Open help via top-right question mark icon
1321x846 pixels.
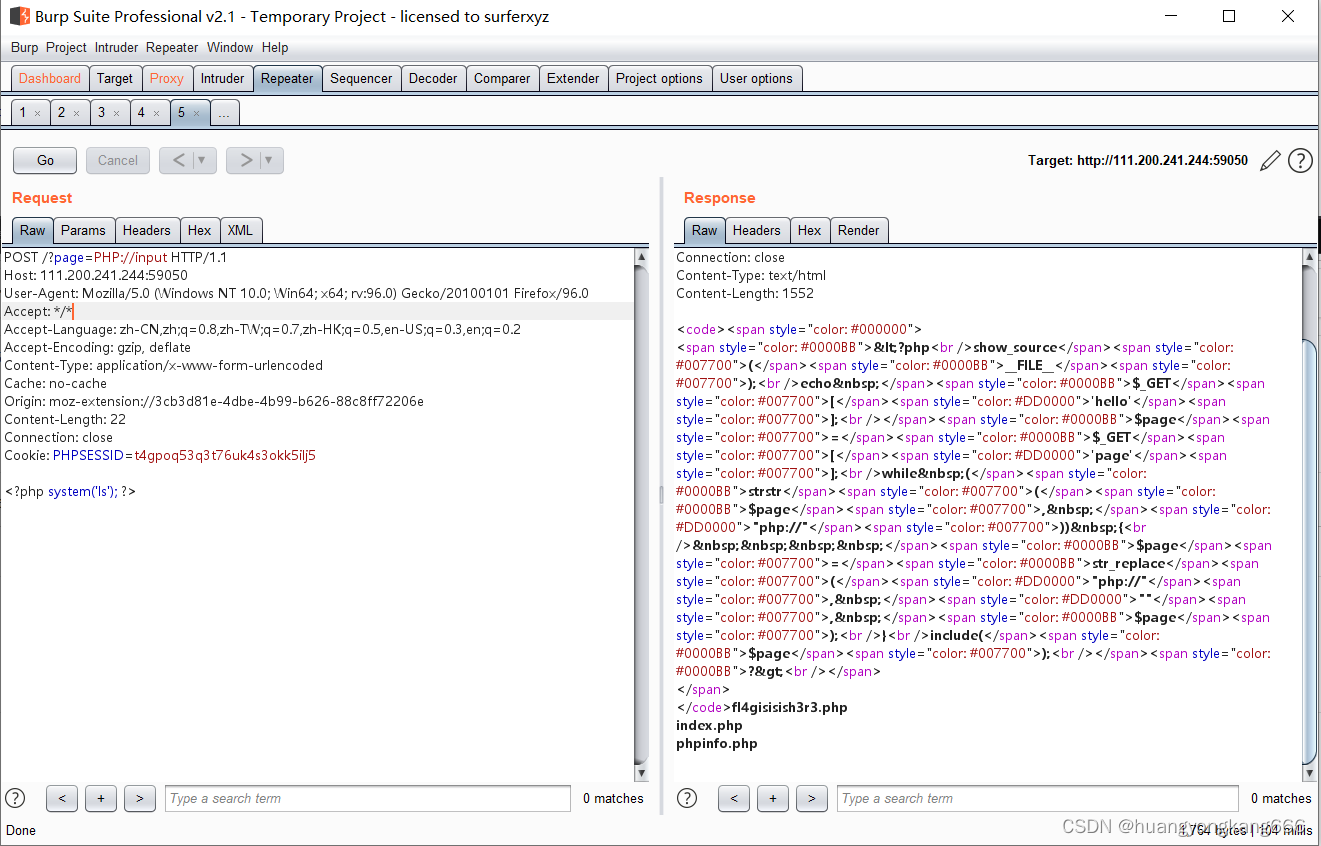point(1300,160)
